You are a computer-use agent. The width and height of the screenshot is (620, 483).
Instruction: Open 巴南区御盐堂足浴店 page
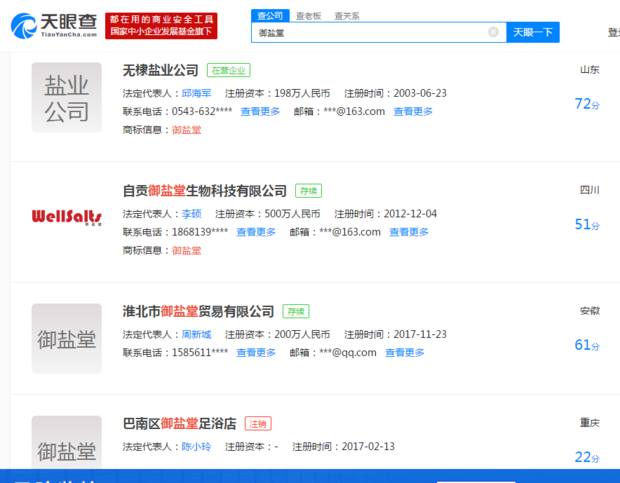pos(180,424)
